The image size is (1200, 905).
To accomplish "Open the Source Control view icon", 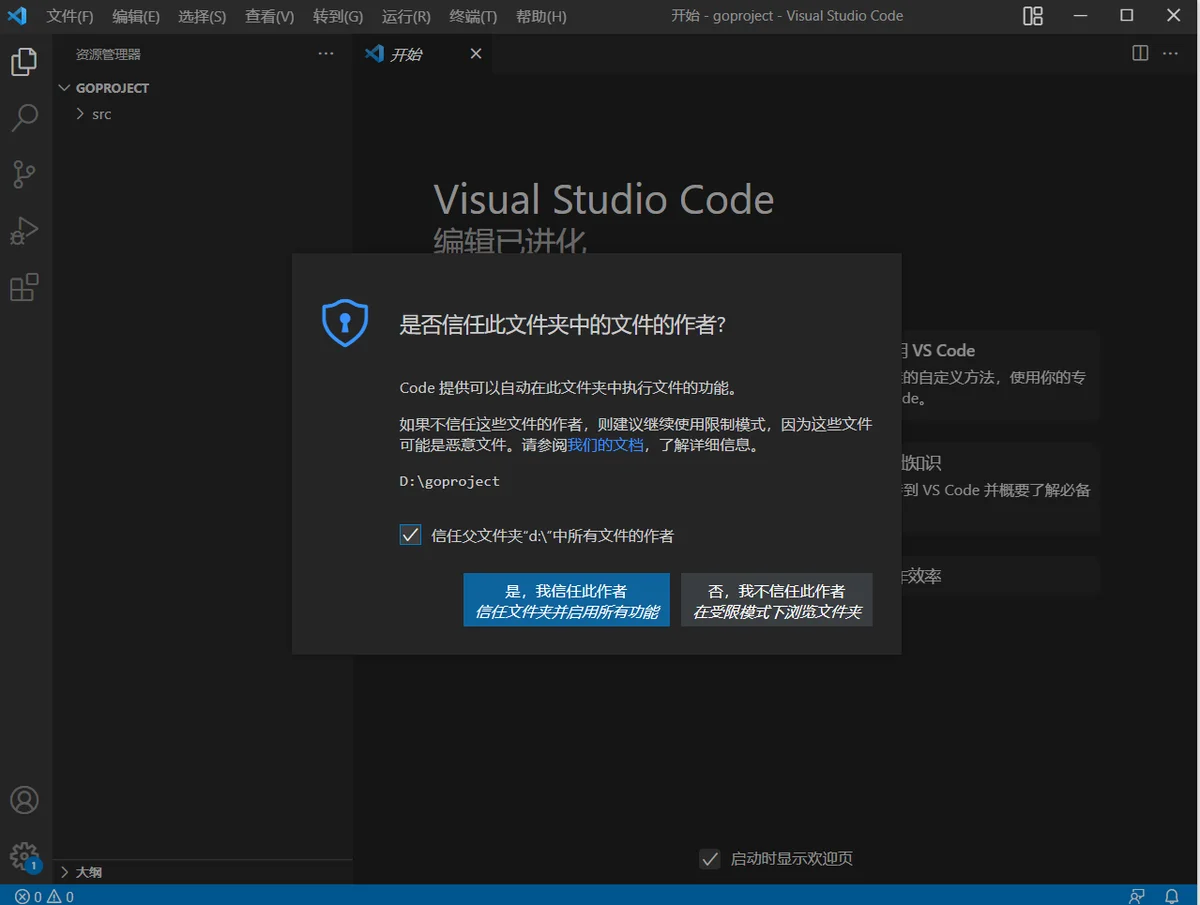I will [24, 174].
